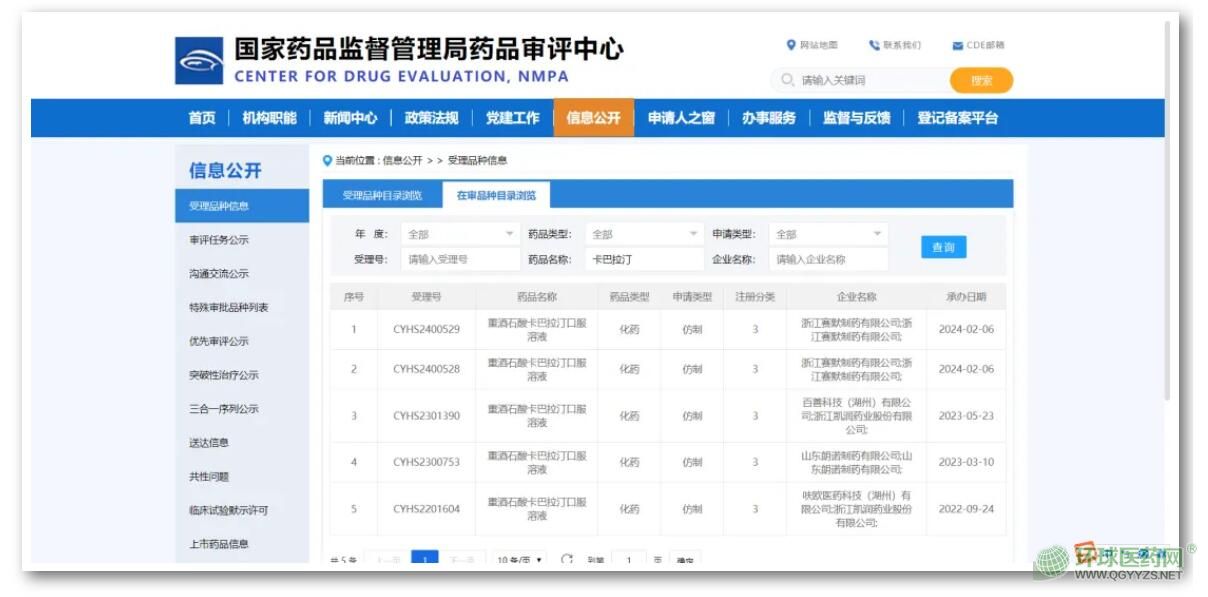Expand the 年度 year dropdown
This screenshot has height=597, width=1208.
pyautogui.click(x=460, y=234)
